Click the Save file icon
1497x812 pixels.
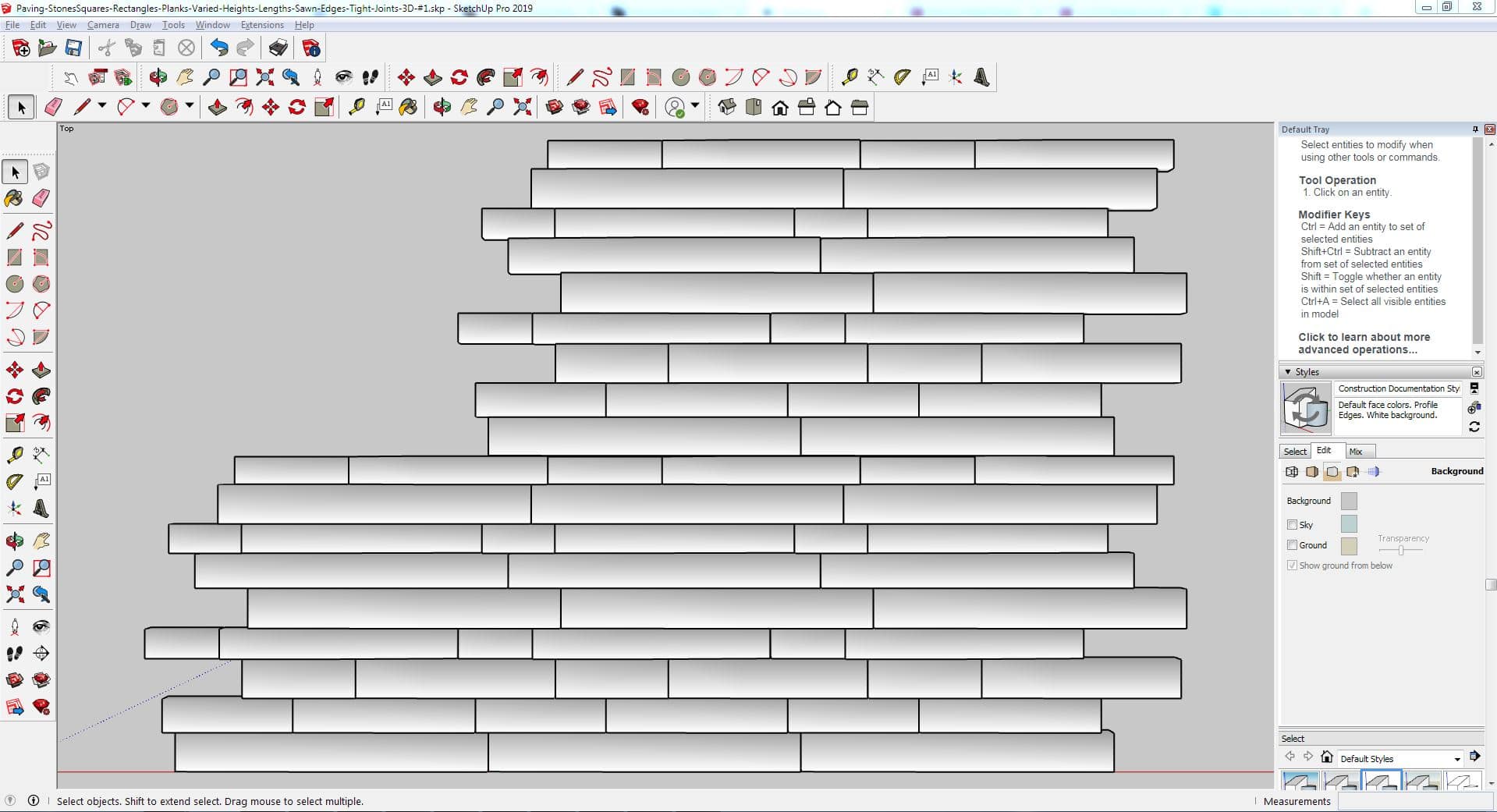click(73, 48)
